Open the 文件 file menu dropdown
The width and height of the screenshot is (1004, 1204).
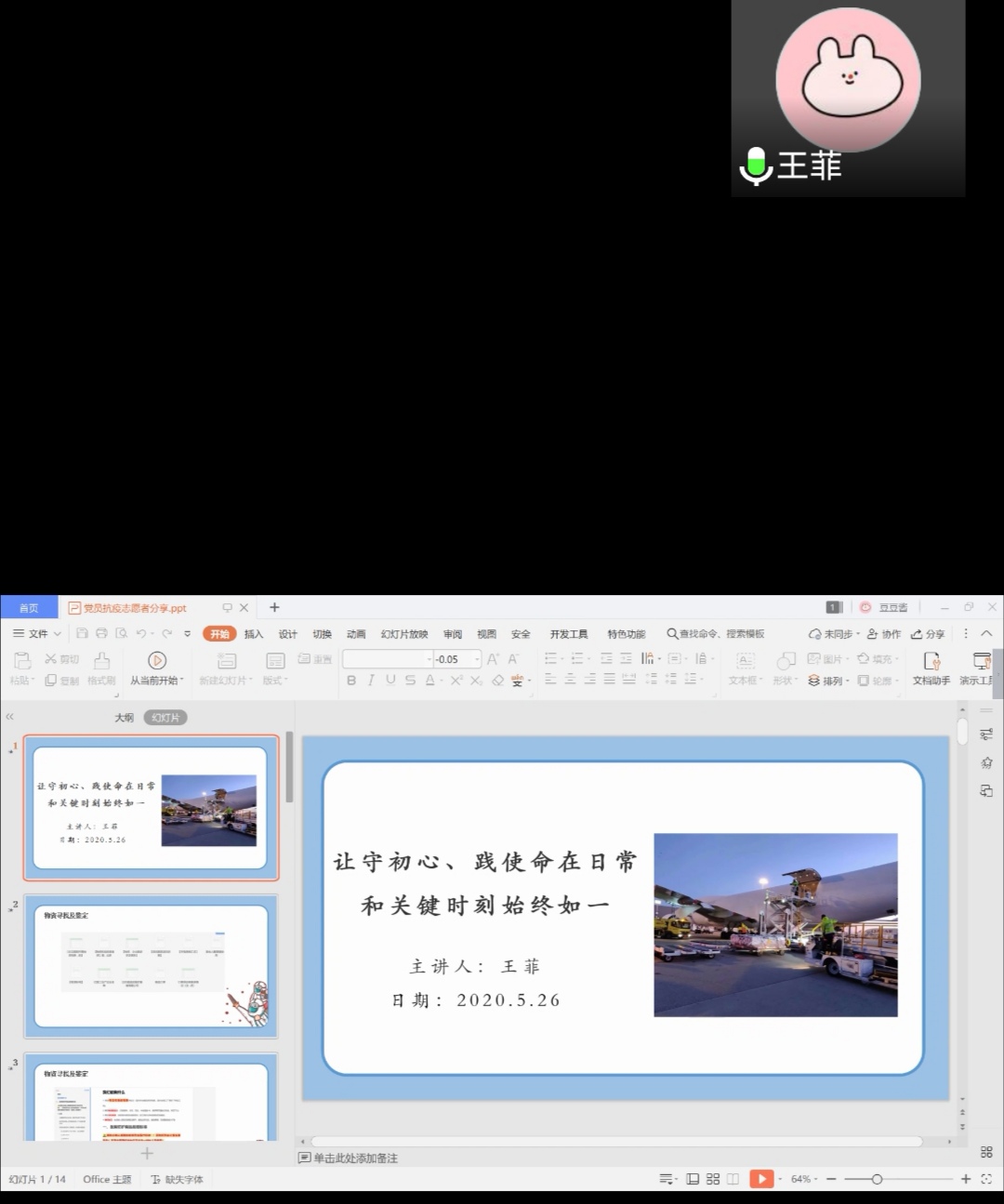coord(37,634)
